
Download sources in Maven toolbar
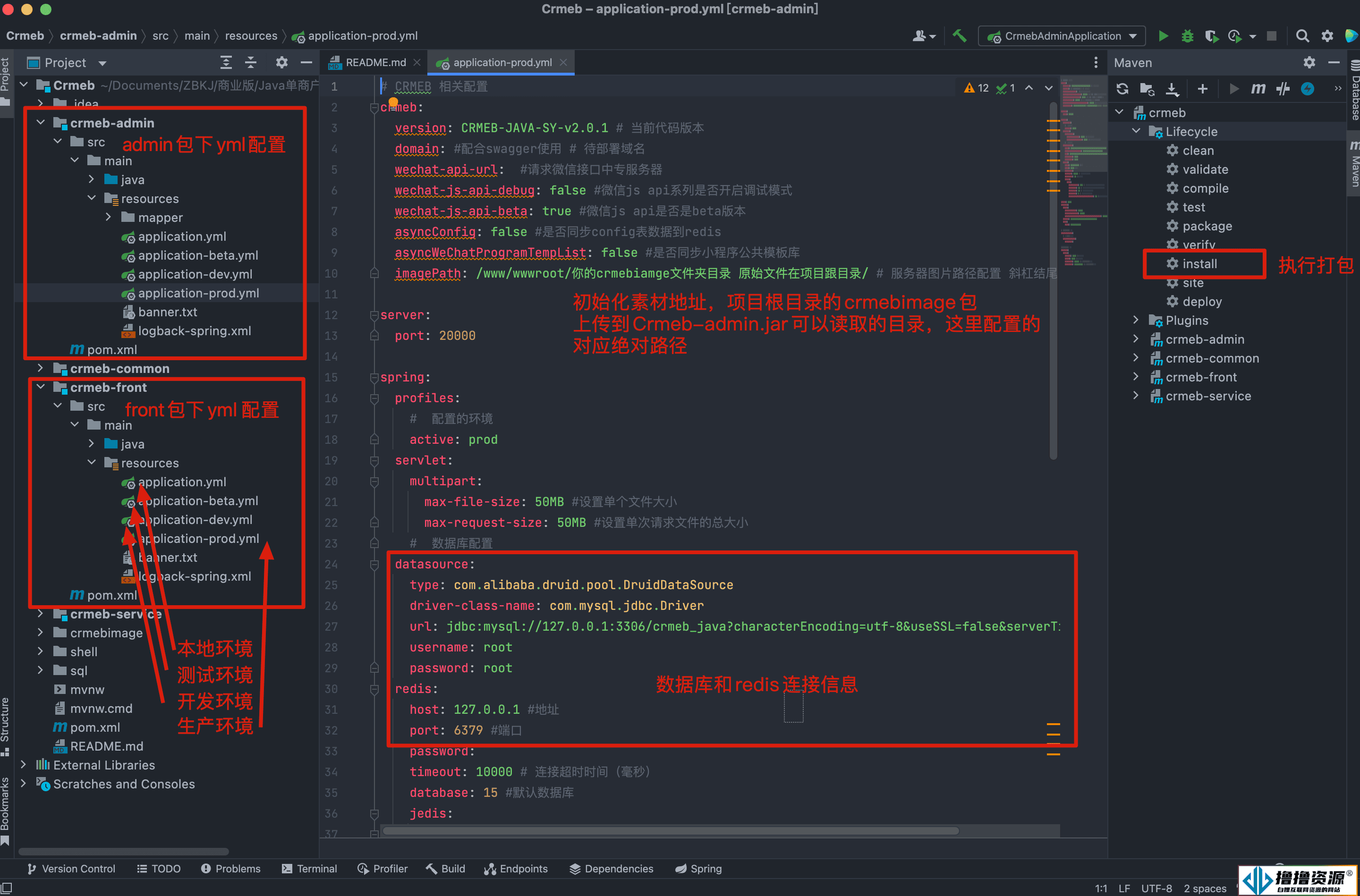coord(1172,89)
